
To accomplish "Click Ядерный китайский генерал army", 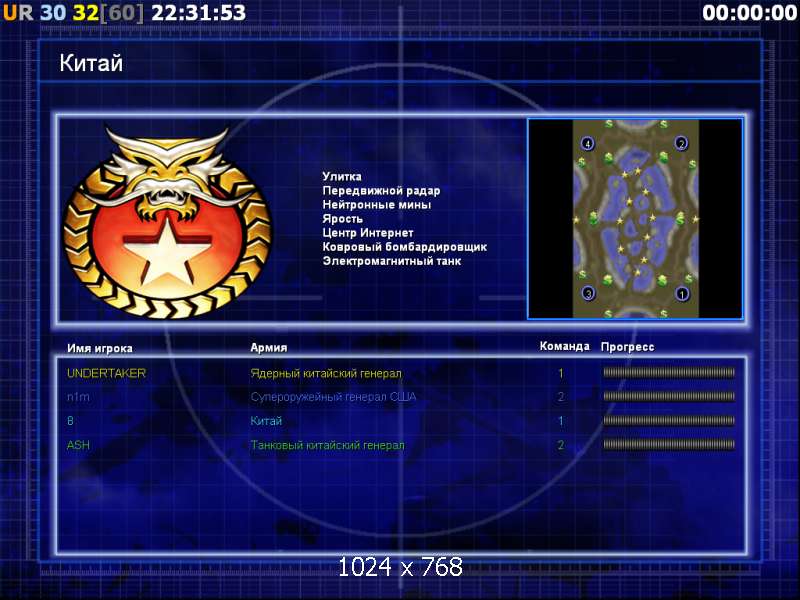I will coord(326,373).
